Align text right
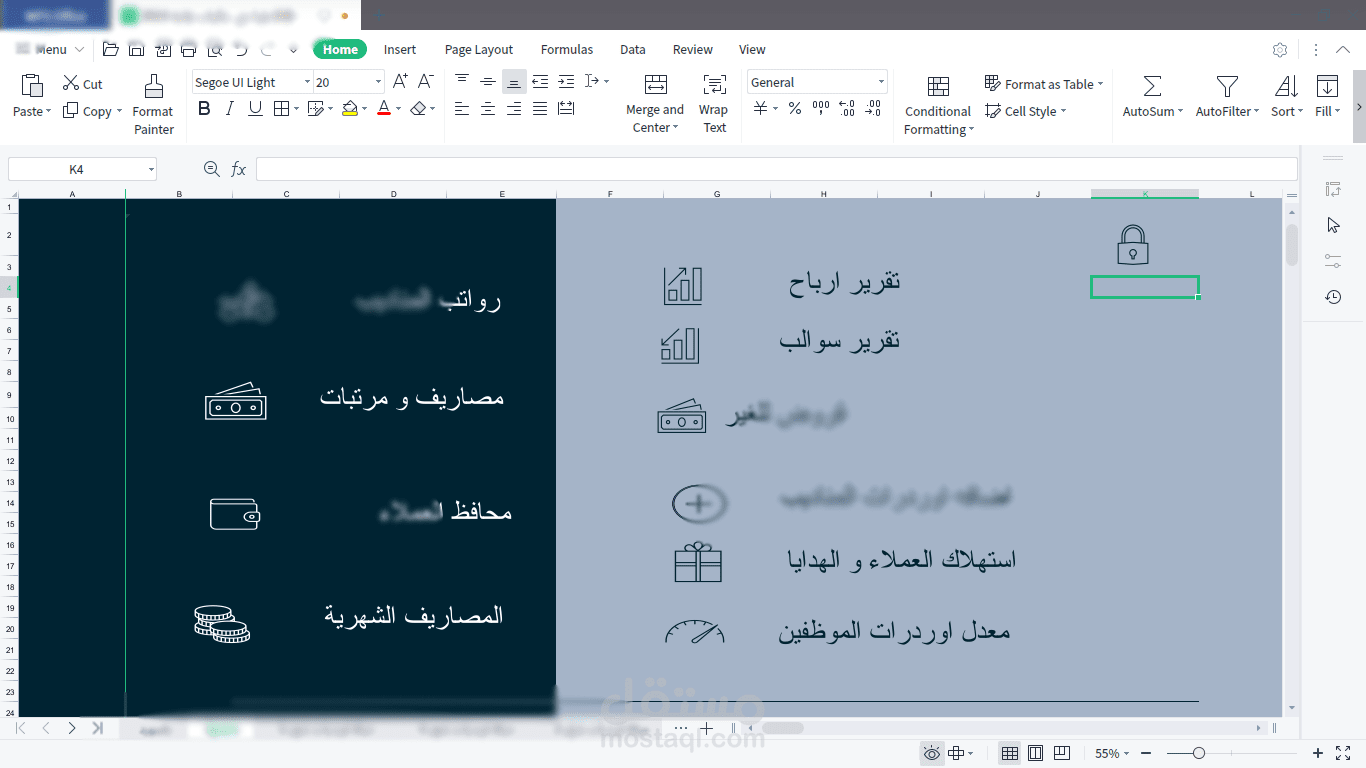1366x768 pixels. point(514,109)
